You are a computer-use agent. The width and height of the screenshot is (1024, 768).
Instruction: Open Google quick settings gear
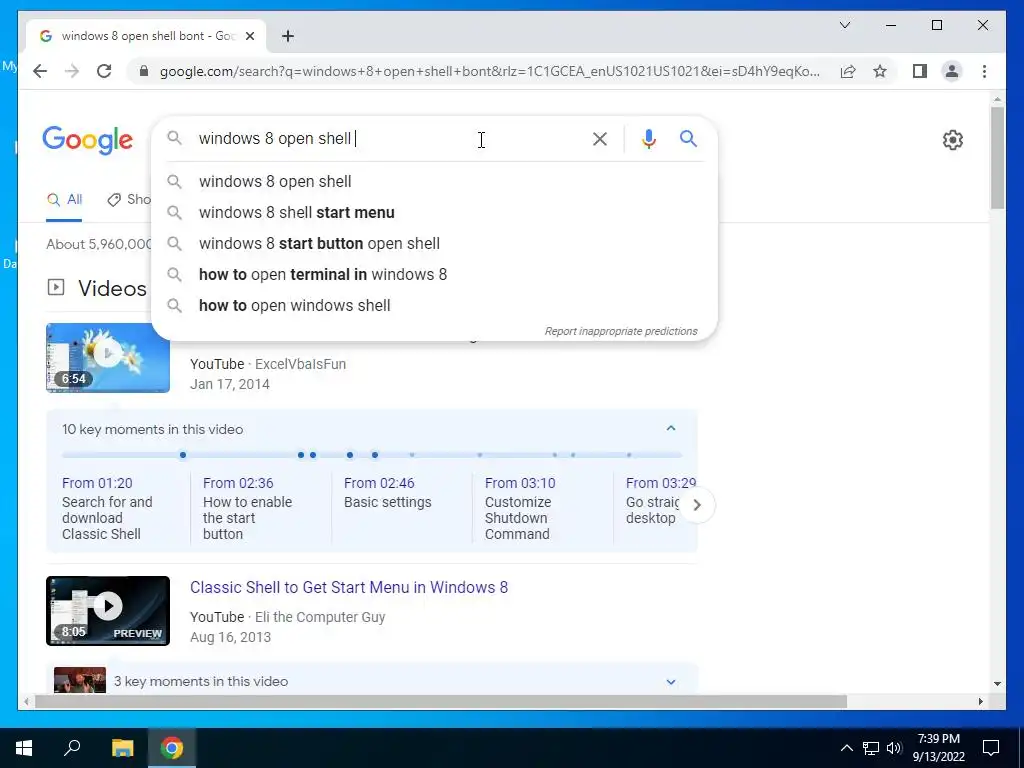tap(953, 140)
